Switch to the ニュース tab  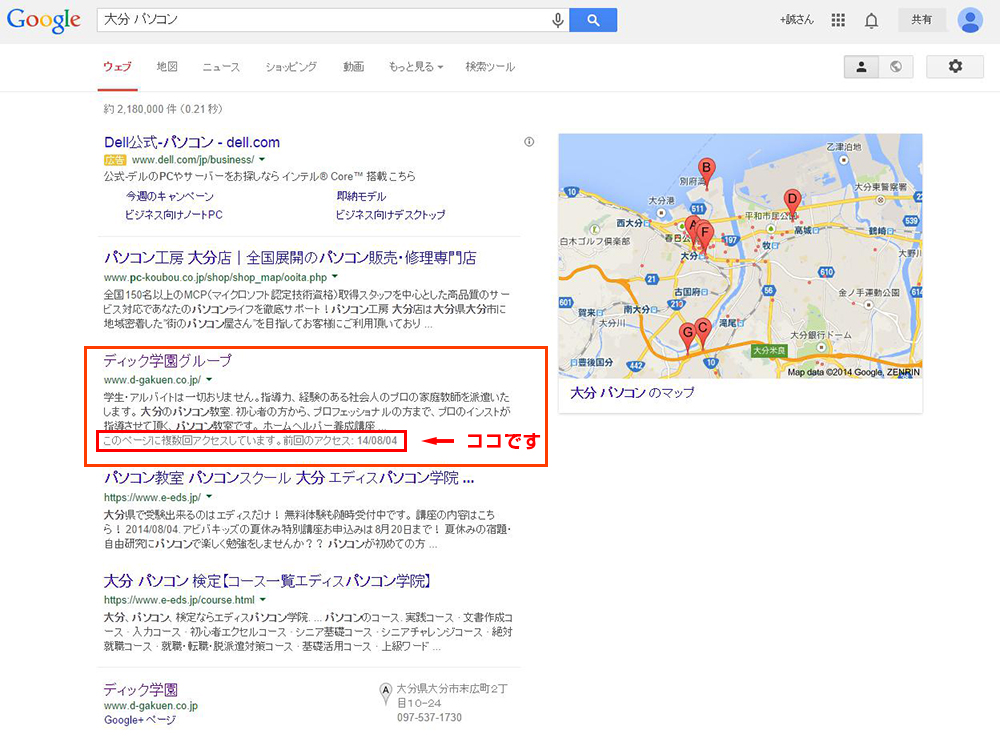pyautogui.click(x=221, y=66)
